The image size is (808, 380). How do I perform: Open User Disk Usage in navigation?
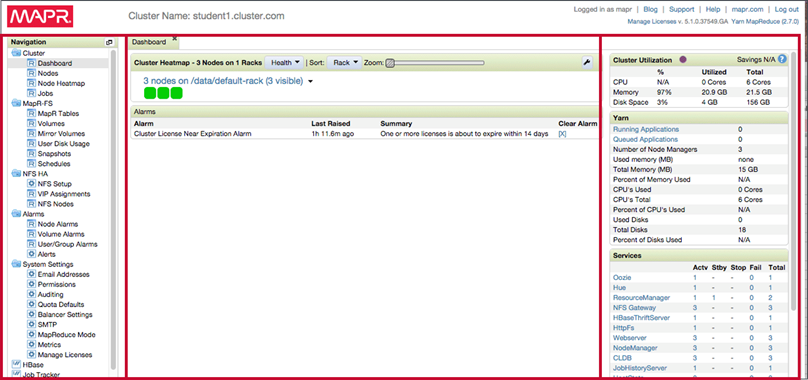tap(63, 143)
